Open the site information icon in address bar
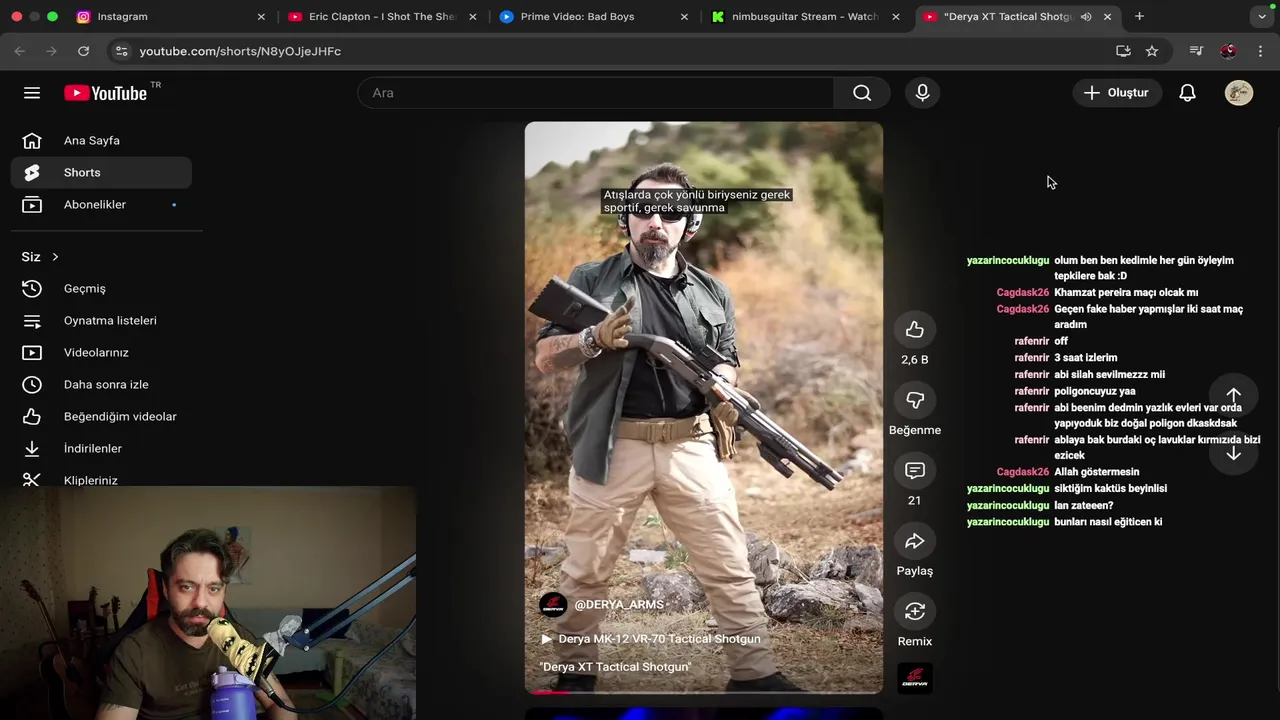 (x=121, y=51)
